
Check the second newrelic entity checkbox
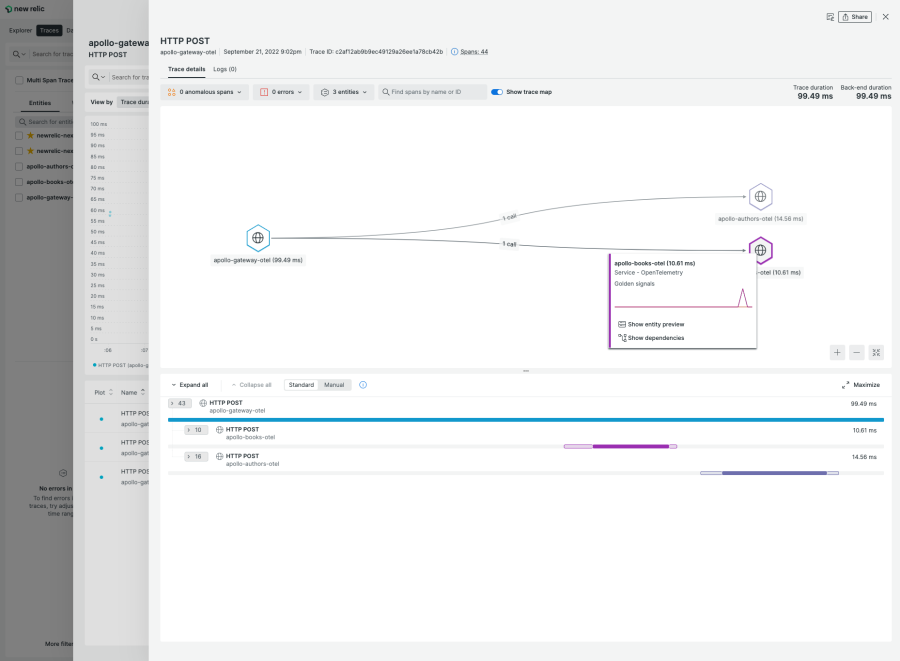[19, 151]
